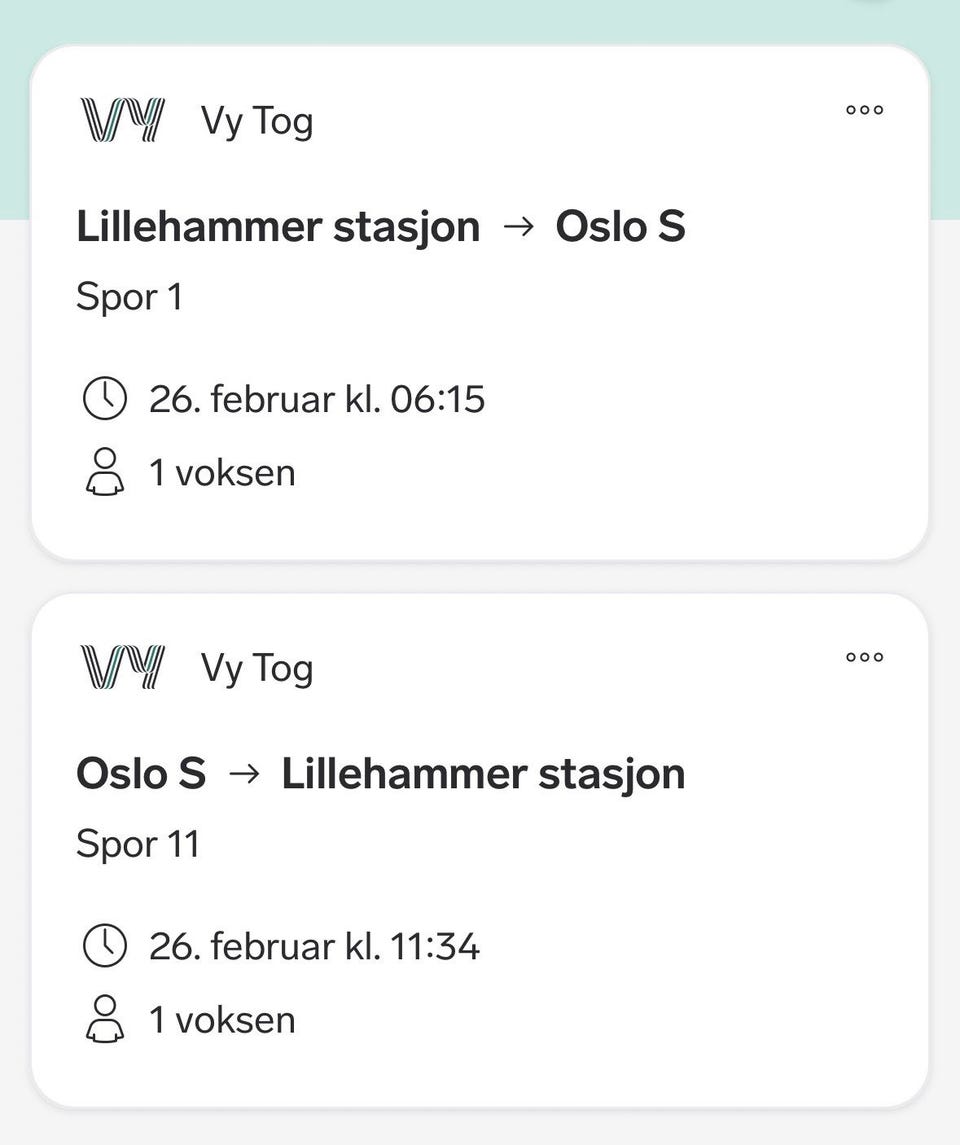
Task: Tap "1 voksen" on the first ticket
Action: tap(222, 472)
